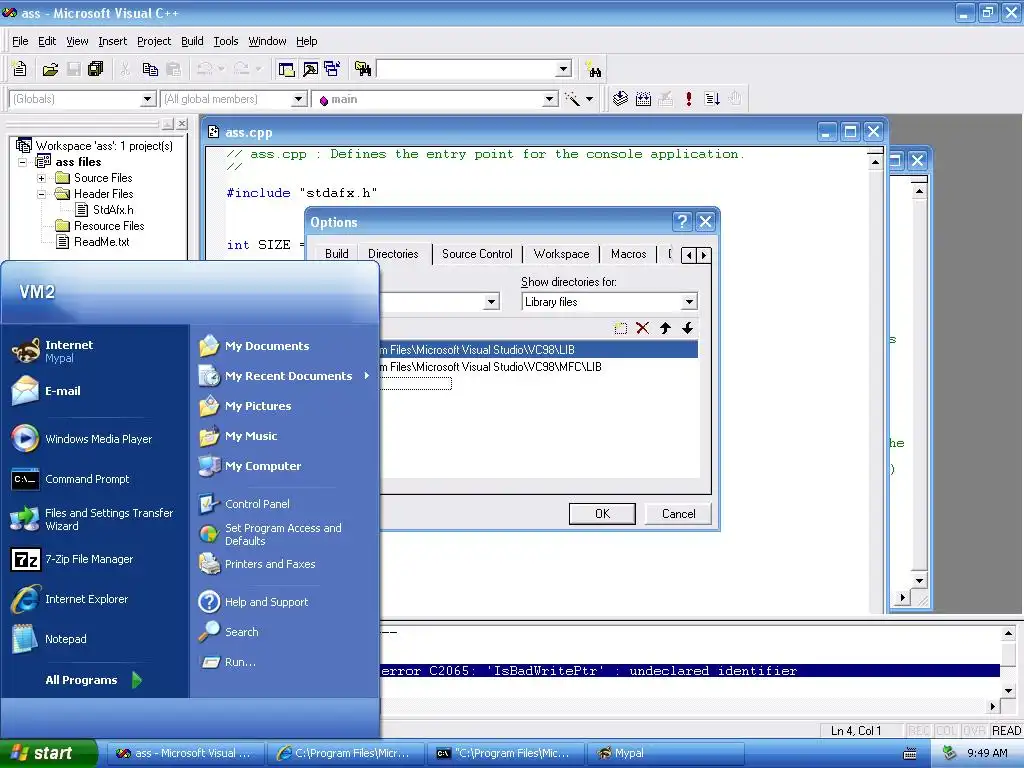Select the VC98\MFC\LIB directory row

click(540, 367)
